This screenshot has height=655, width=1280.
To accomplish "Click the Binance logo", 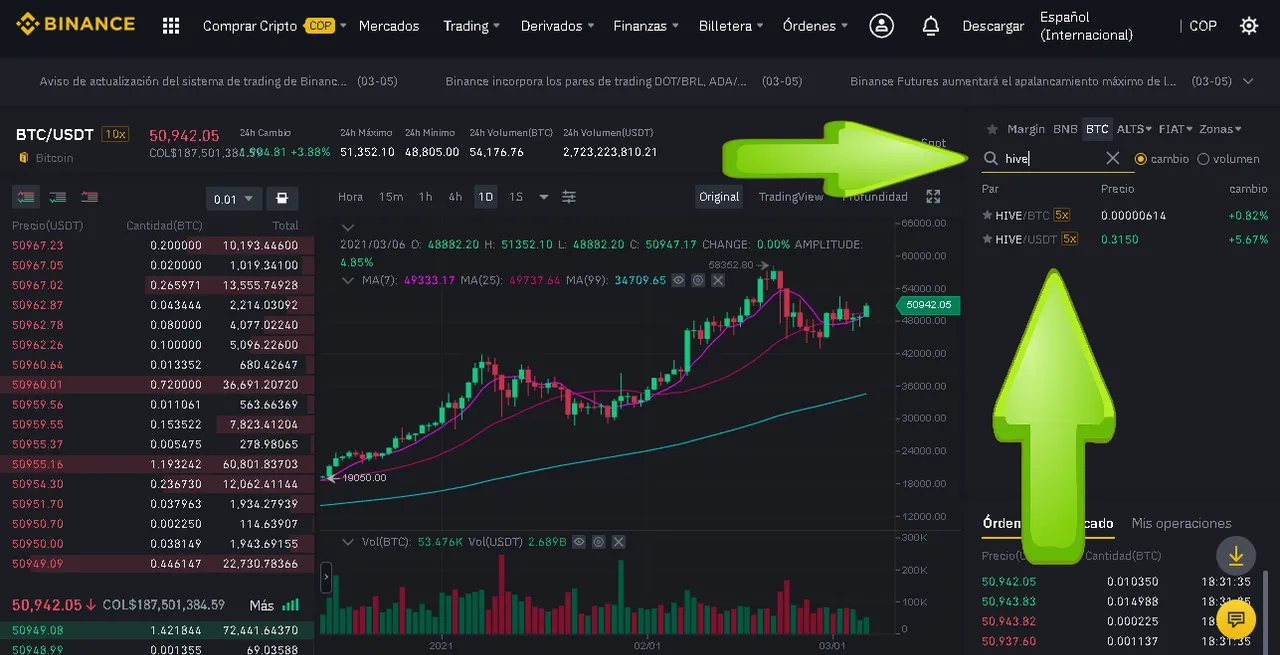I will pos(75,25).
